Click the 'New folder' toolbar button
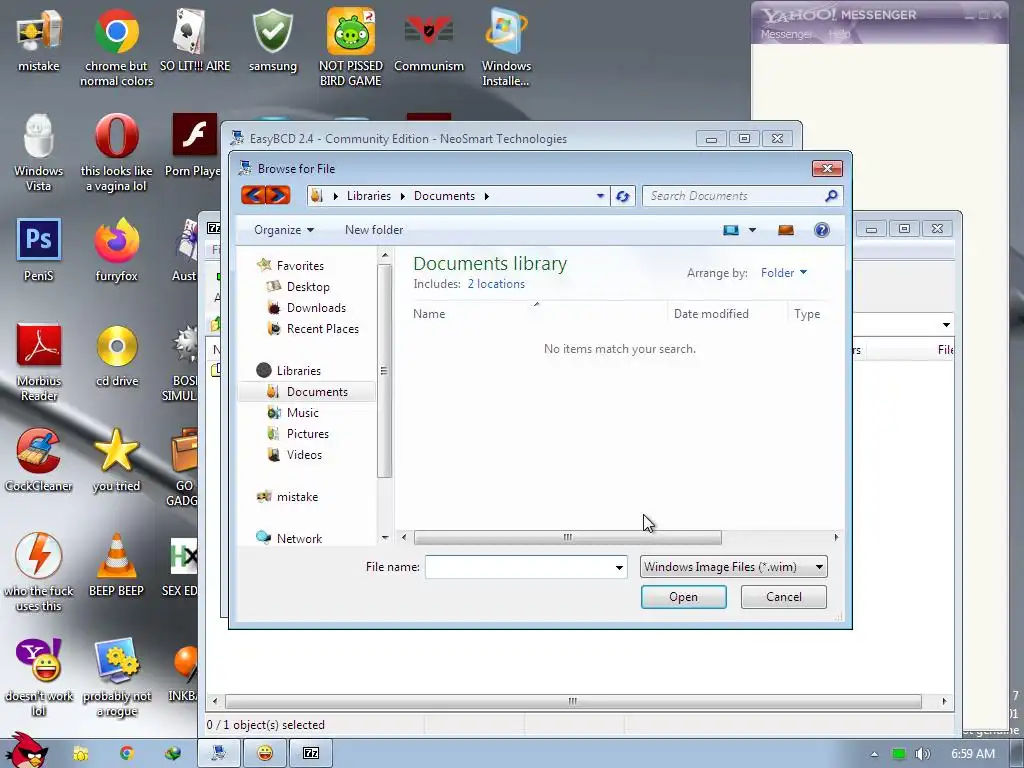The image size is (1024, 768). pos(374,230)
